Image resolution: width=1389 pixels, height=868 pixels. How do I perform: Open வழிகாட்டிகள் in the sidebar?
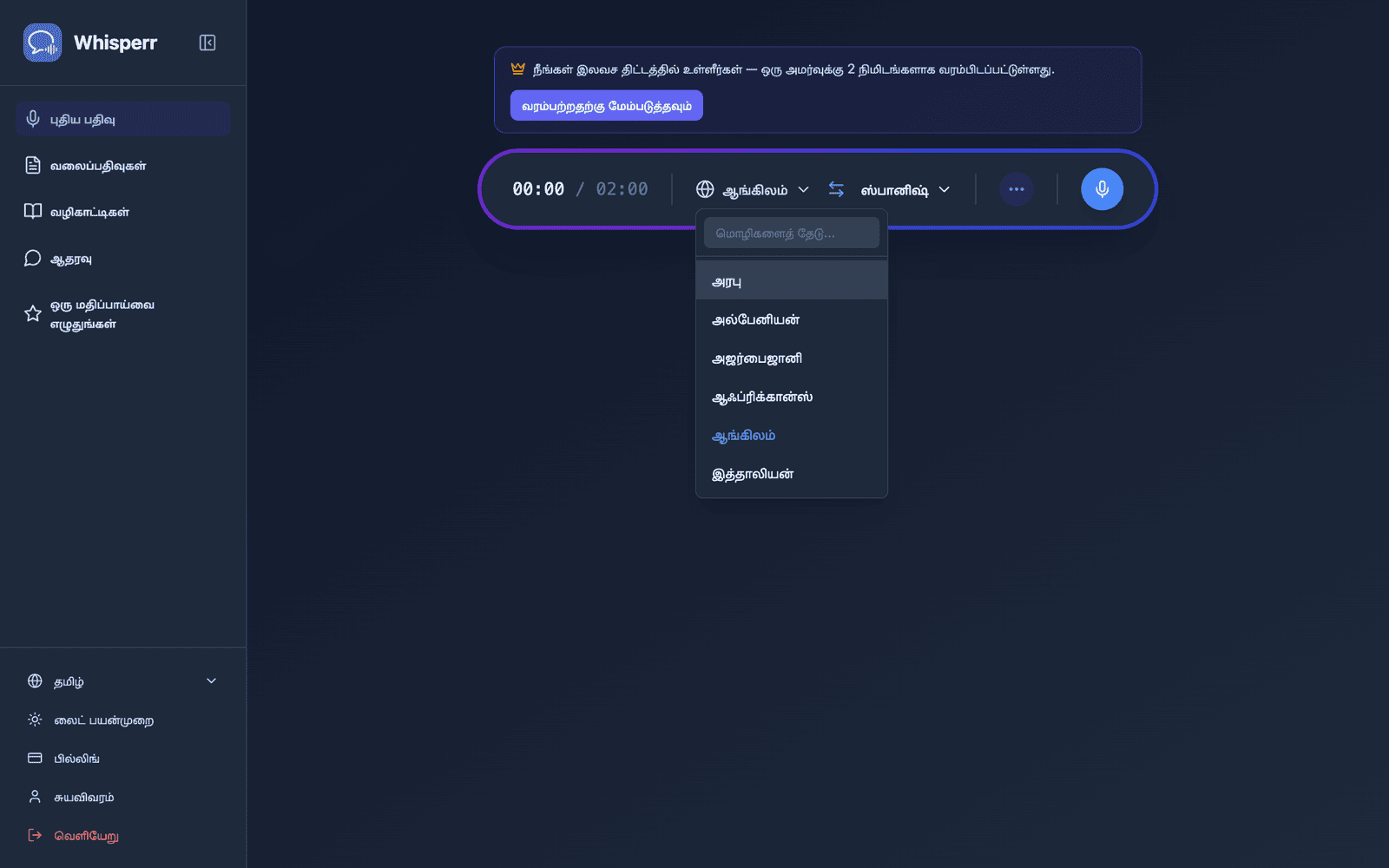pos(122,212)
